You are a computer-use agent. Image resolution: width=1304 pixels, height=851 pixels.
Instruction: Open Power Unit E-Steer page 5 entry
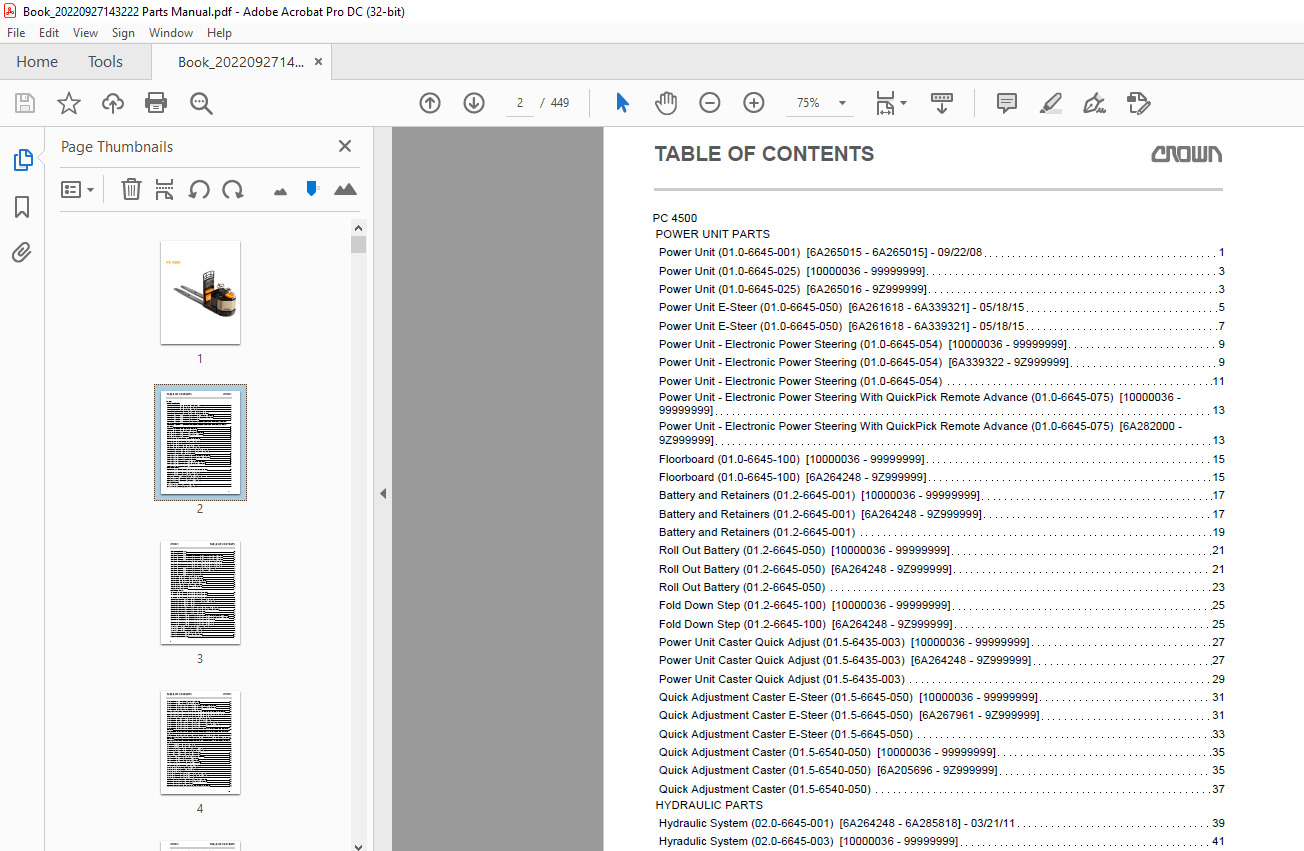[941, 308]
